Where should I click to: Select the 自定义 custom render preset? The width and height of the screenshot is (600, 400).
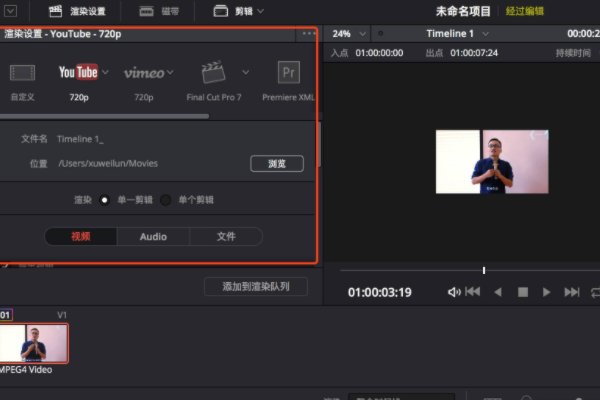[22, 82]
